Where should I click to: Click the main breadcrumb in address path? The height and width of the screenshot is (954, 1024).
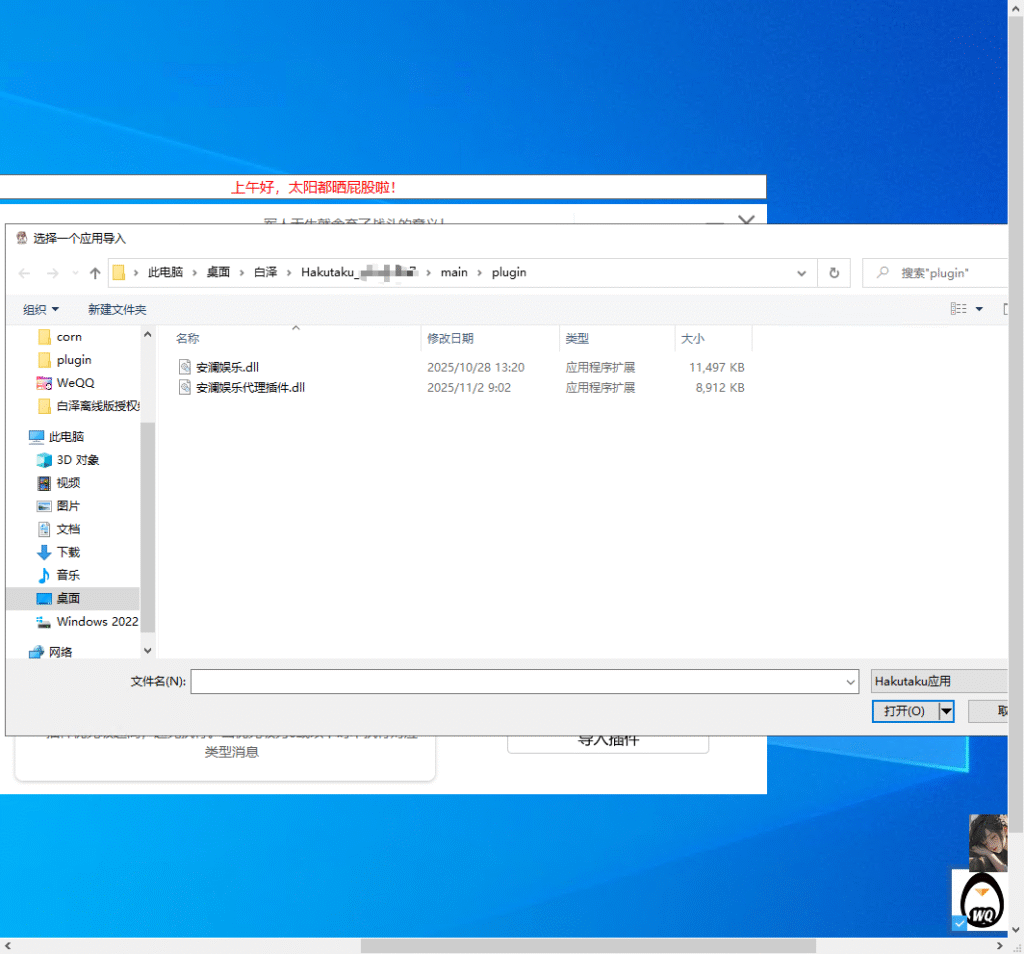tap(453, 272)
